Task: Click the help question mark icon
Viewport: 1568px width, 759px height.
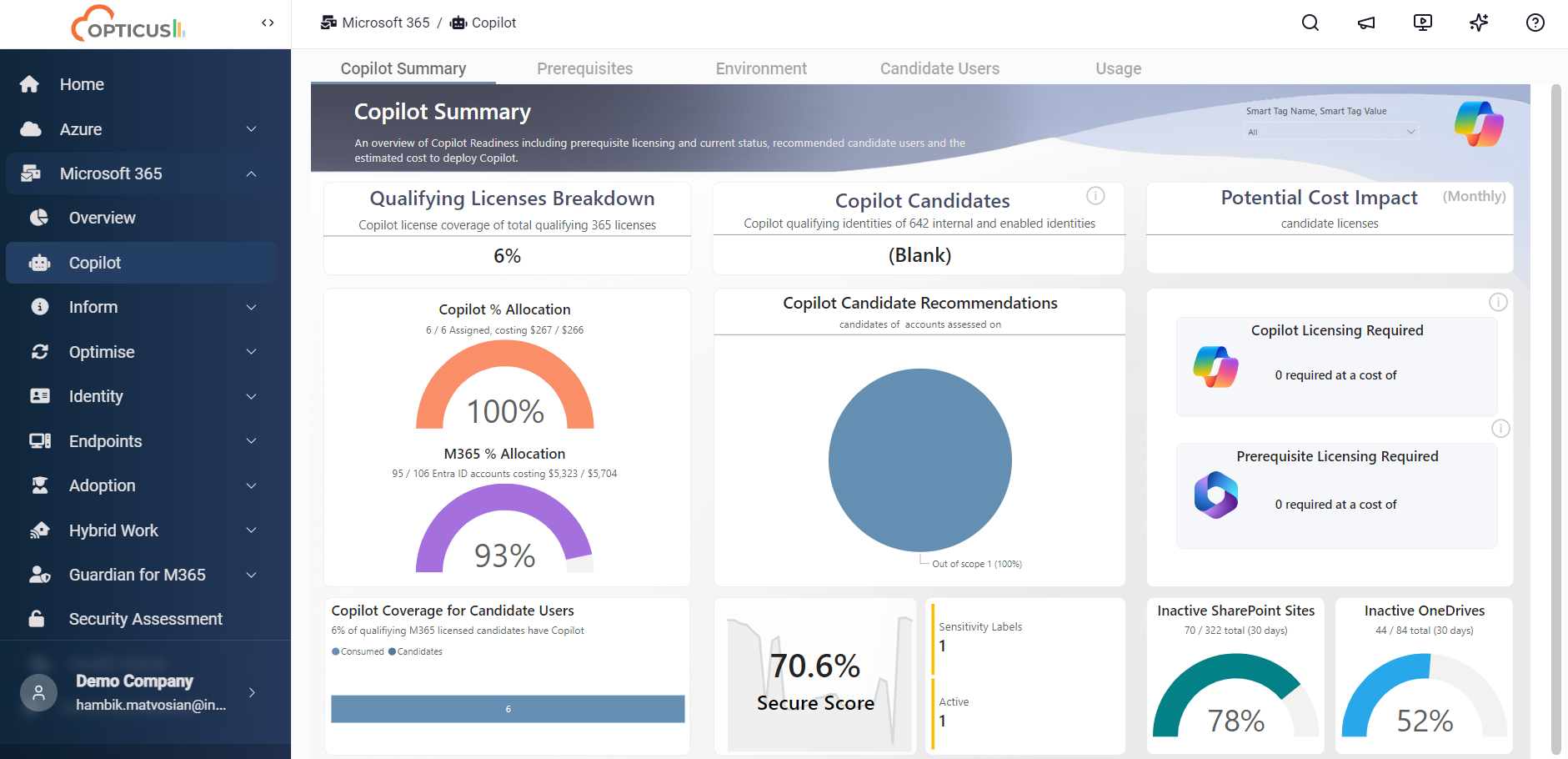Action: click(1535, 23)
